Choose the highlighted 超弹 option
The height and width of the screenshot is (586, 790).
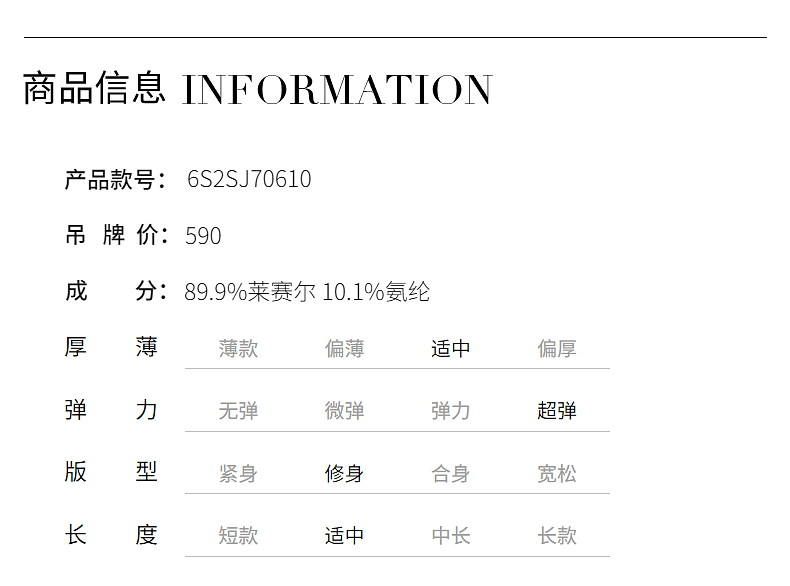click(x=556, y=411)
